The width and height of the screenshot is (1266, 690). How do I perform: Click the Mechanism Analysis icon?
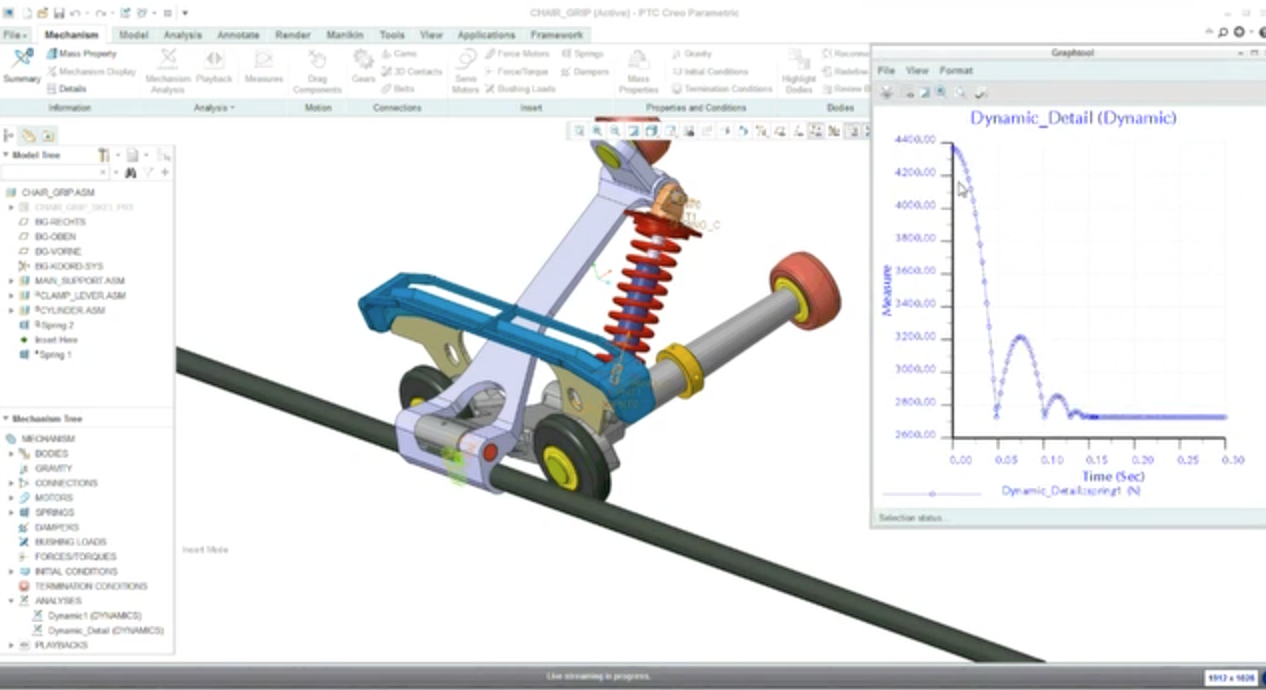167,68
